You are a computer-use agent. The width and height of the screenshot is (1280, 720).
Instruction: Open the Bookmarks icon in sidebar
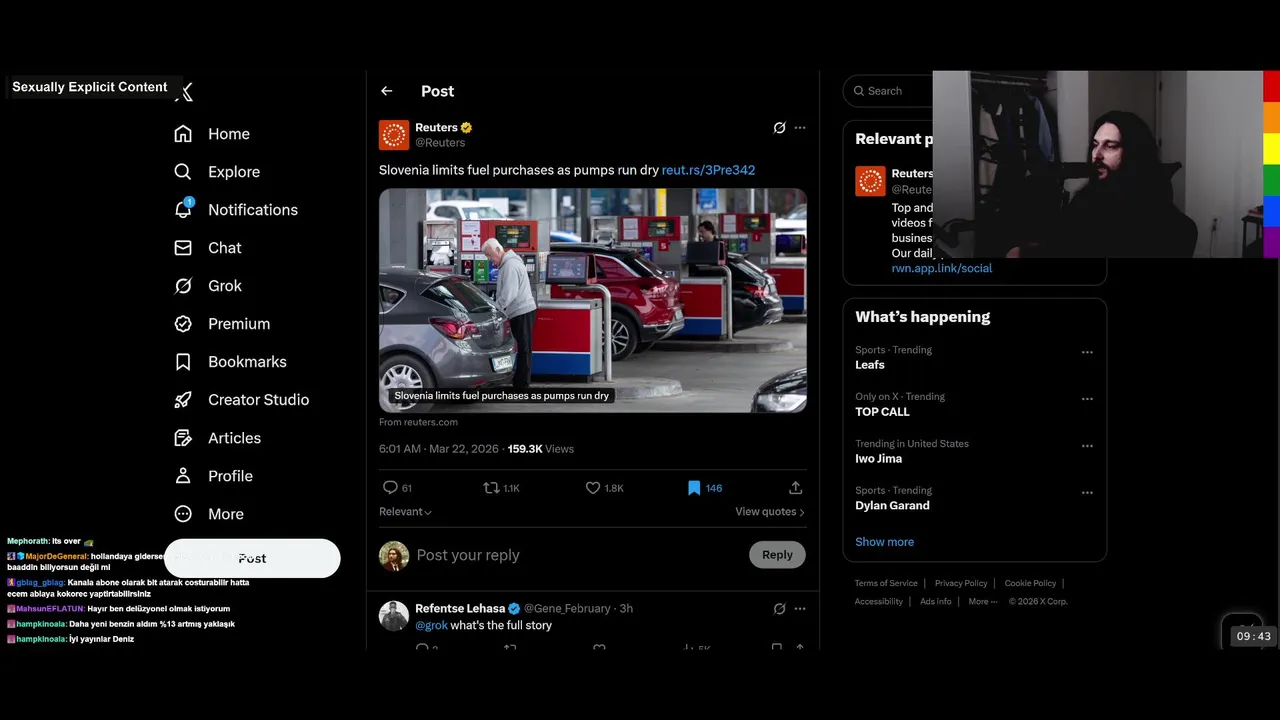pos(183,362)
